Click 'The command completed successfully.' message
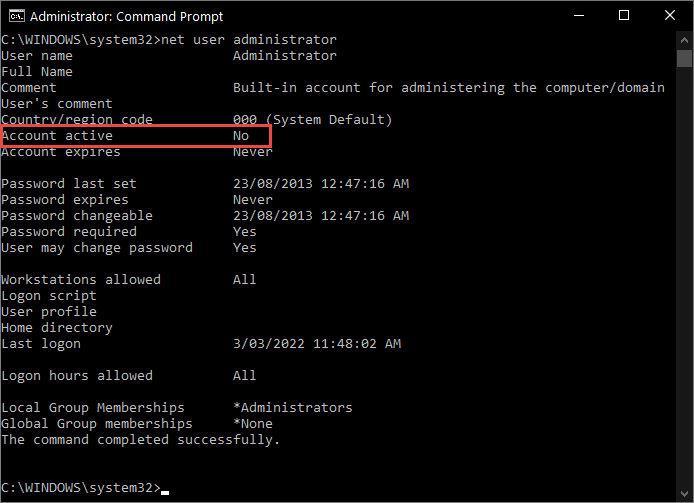 click(141, 440)
